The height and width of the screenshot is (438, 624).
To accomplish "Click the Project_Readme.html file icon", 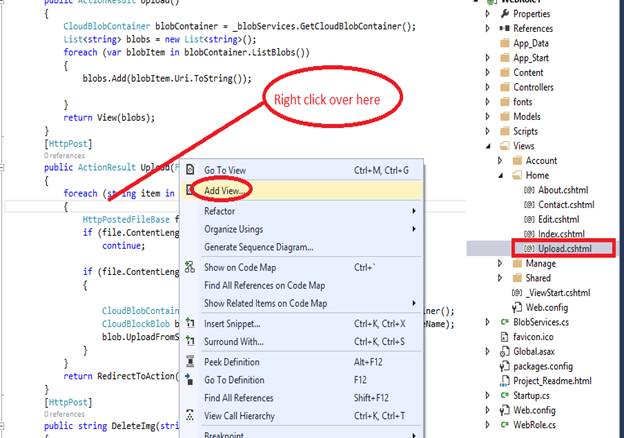I will (x=504, y=381).
